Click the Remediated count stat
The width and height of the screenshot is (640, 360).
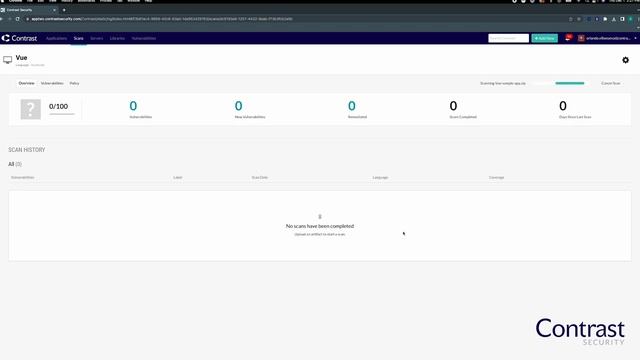click(x=357, y=109)
